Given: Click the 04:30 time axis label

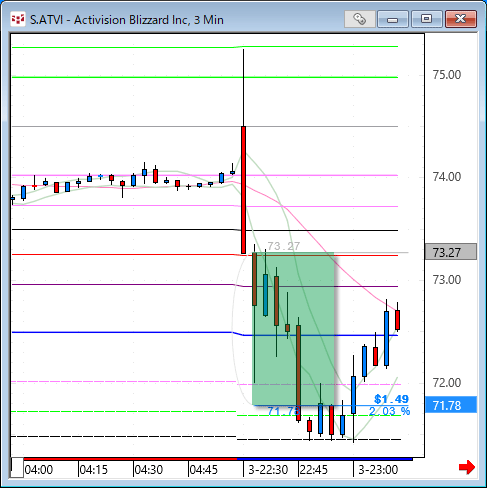Looking at the screenshot, I should [149, 470].
